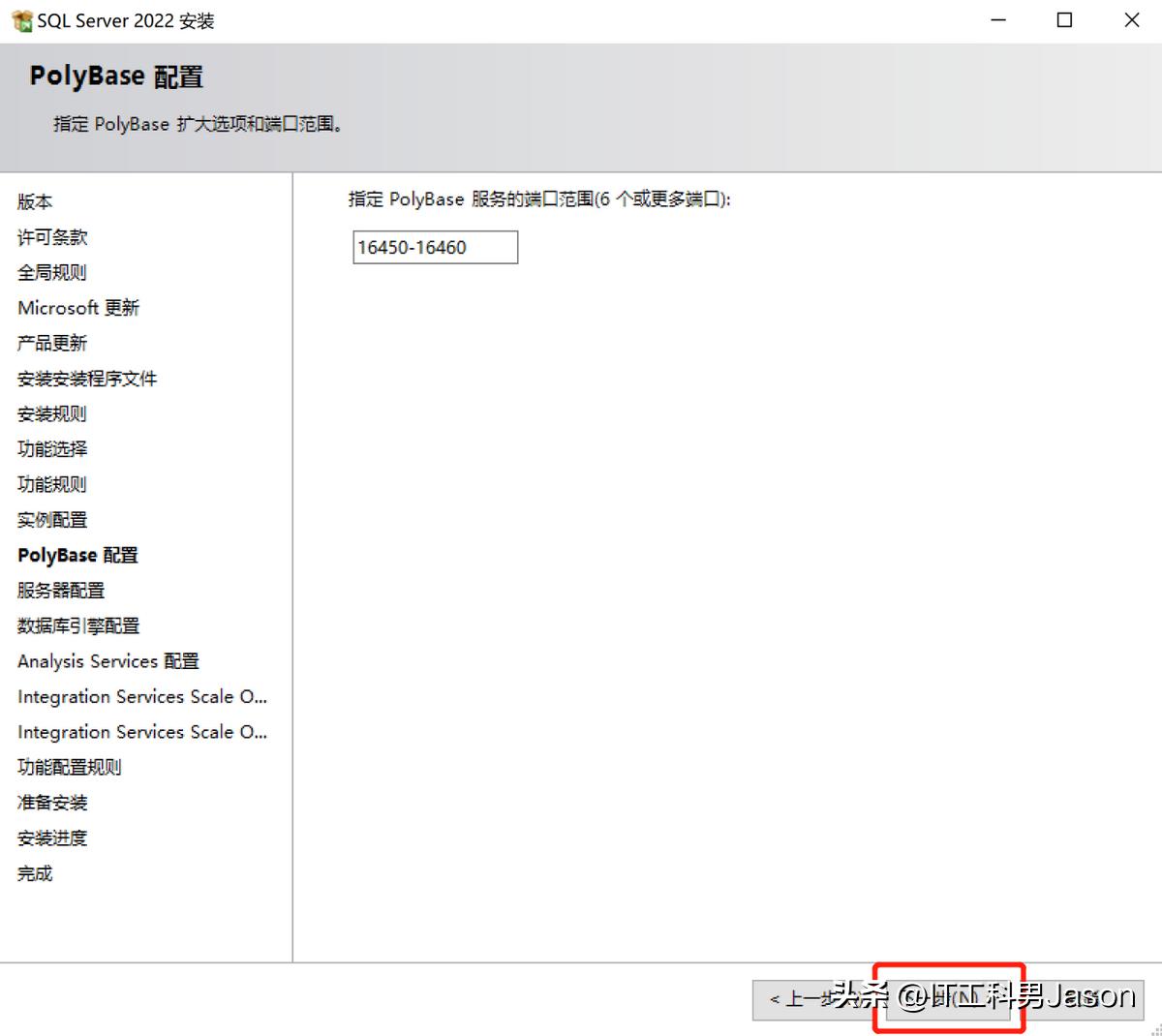This screenshot has height=1036, width=1162.
Task: Minimize the SQL Server 2022 installer window
Action: pyautogui.click(x=997, y=19)
